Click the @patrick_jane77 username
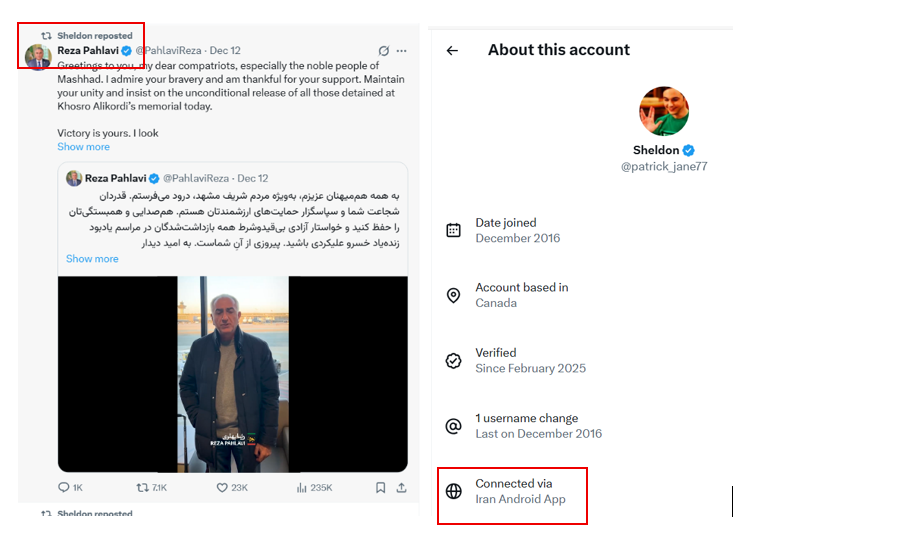 click(663, 167)
